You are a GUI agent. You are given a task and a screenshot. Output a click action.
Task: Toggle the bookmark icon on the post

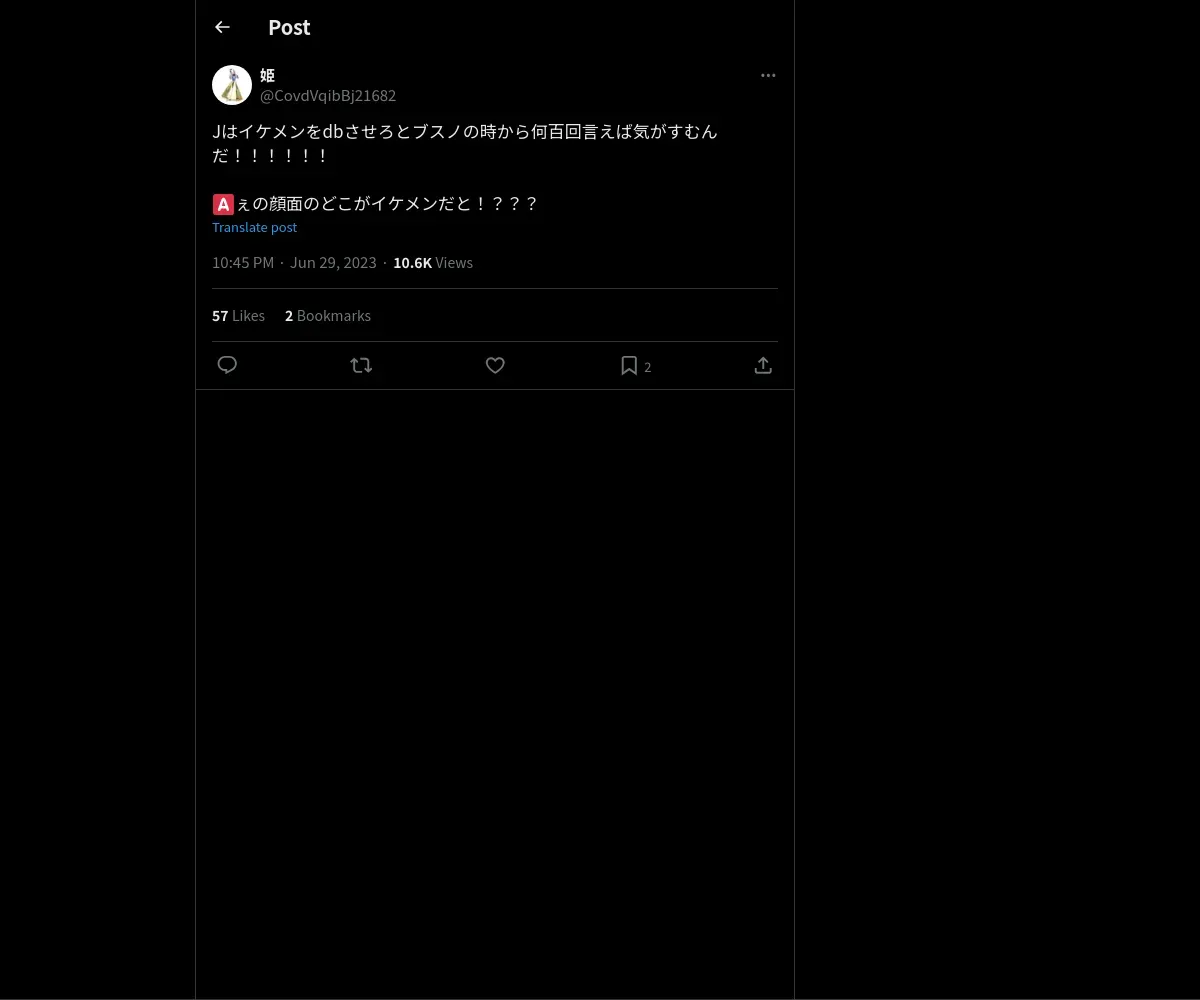pyautogui.click(x=629, y=365)
